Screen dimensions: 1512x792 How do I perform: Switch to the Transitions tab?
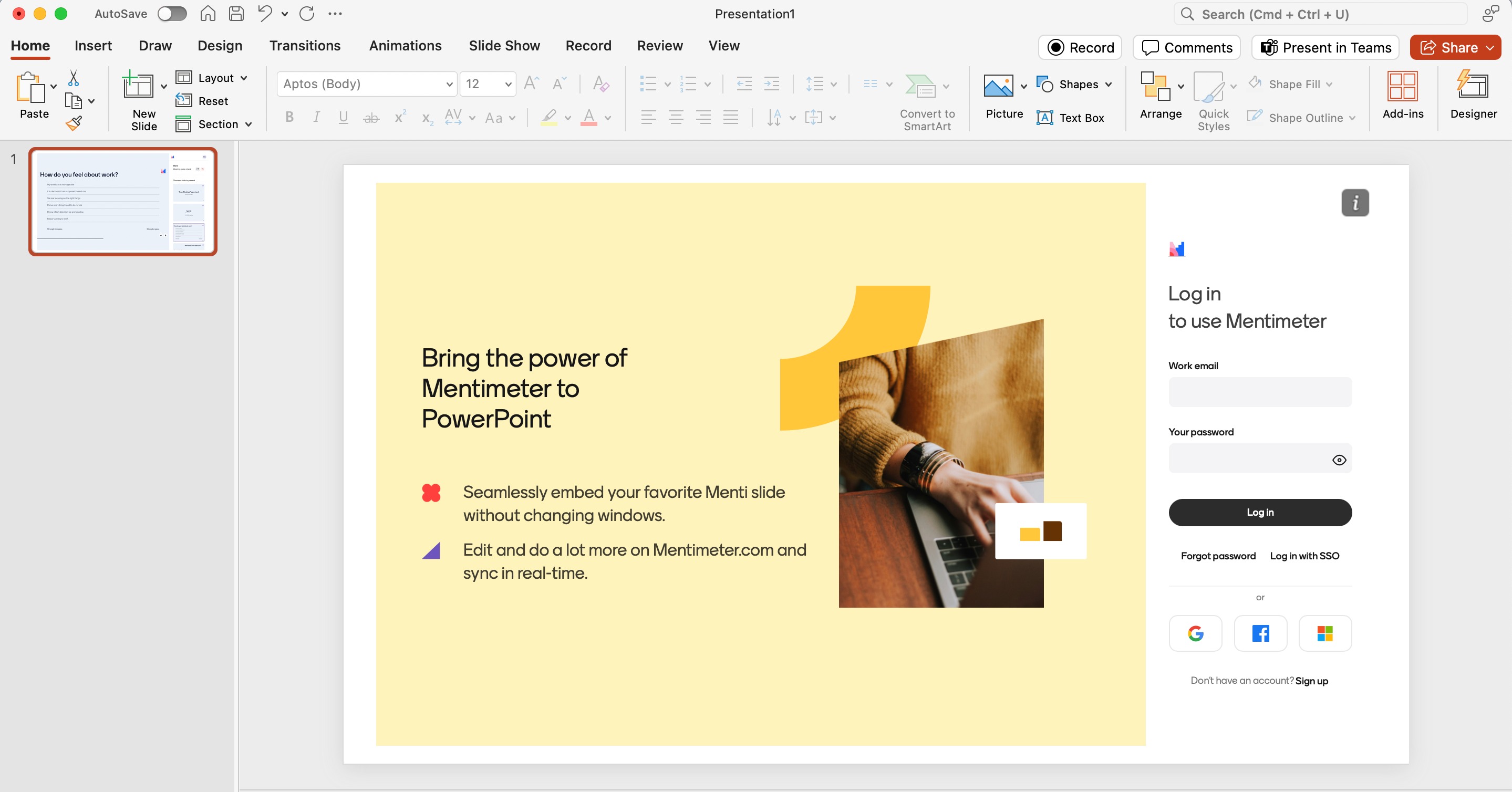(x=305, y=46)
